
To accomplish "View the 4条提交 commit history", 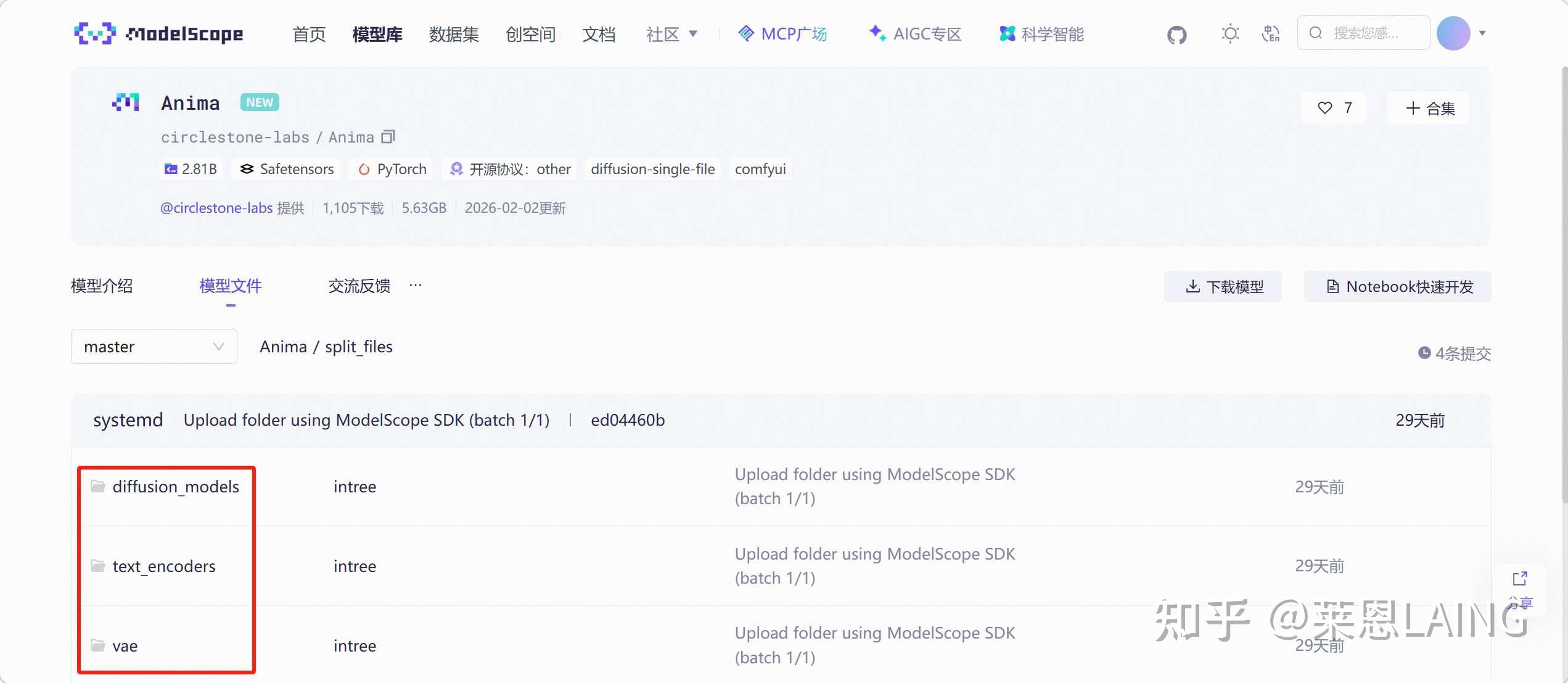I will pyautogui.click(x=1455, y=354).
